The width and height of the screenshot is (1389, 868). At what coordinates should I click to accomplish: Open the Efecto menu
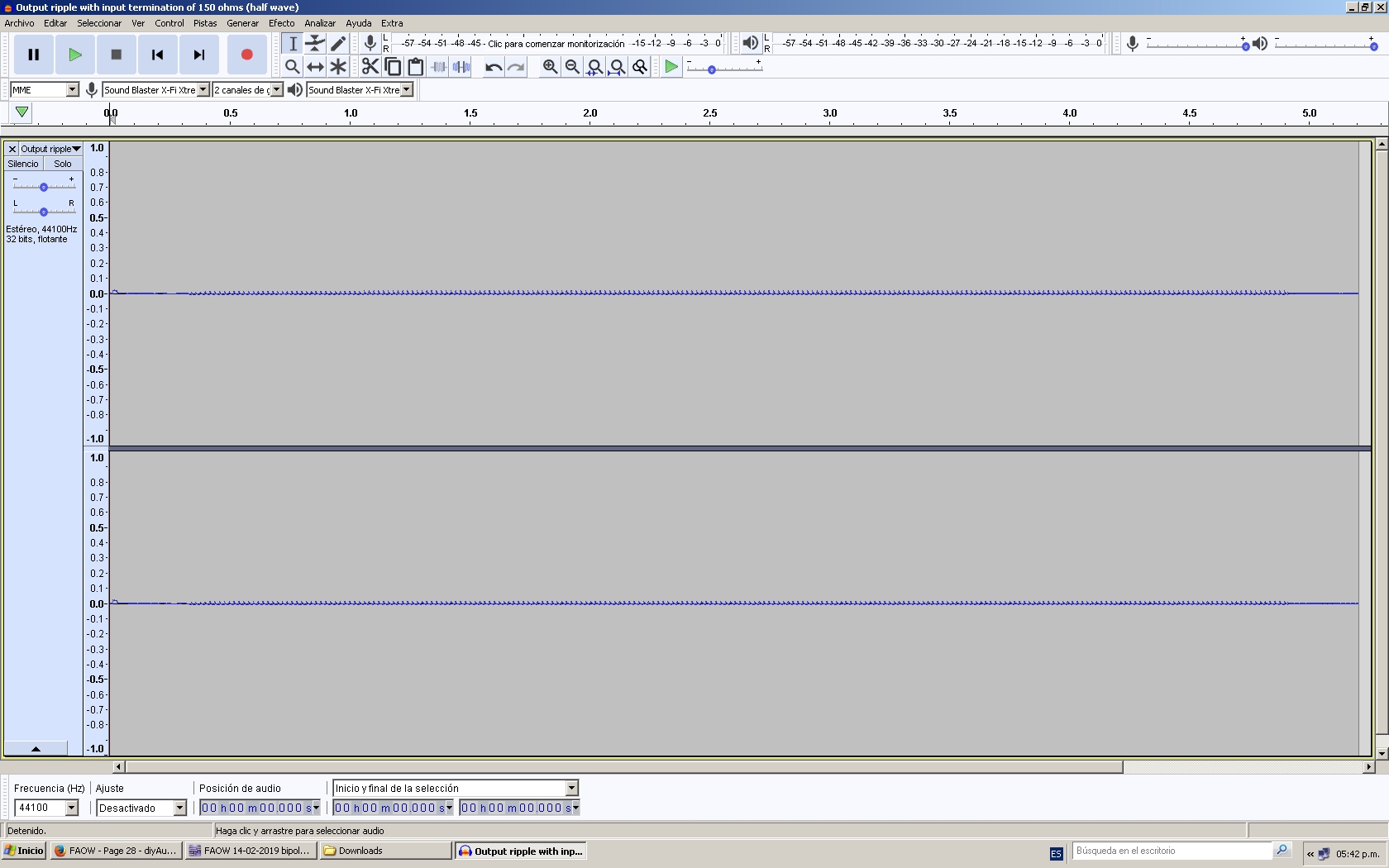pyautogui.click(x=281, y=23)
